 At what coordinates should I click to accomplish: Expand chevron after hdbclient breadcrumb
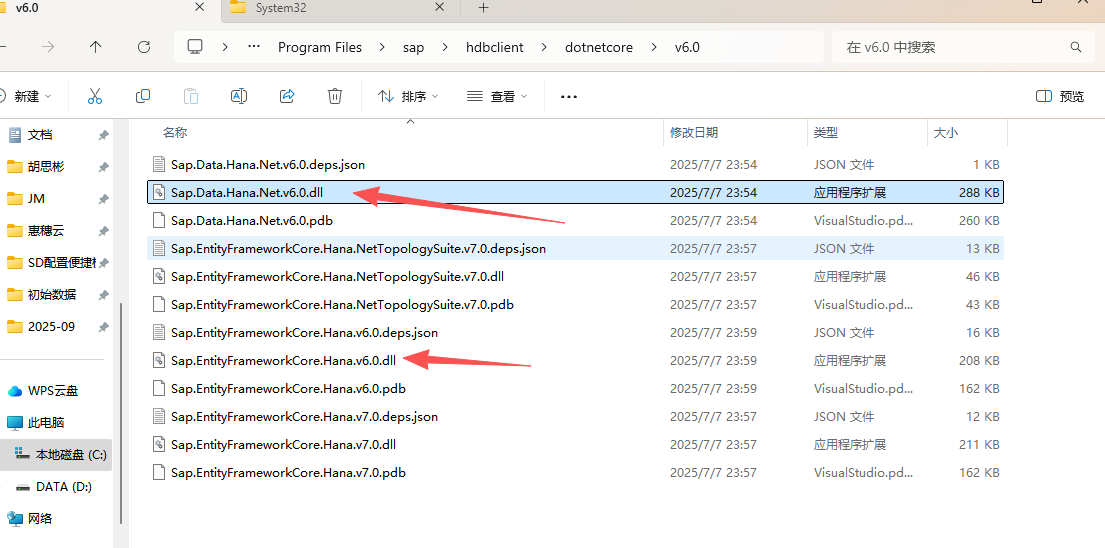pyautogui.click(x=545, y=47)
